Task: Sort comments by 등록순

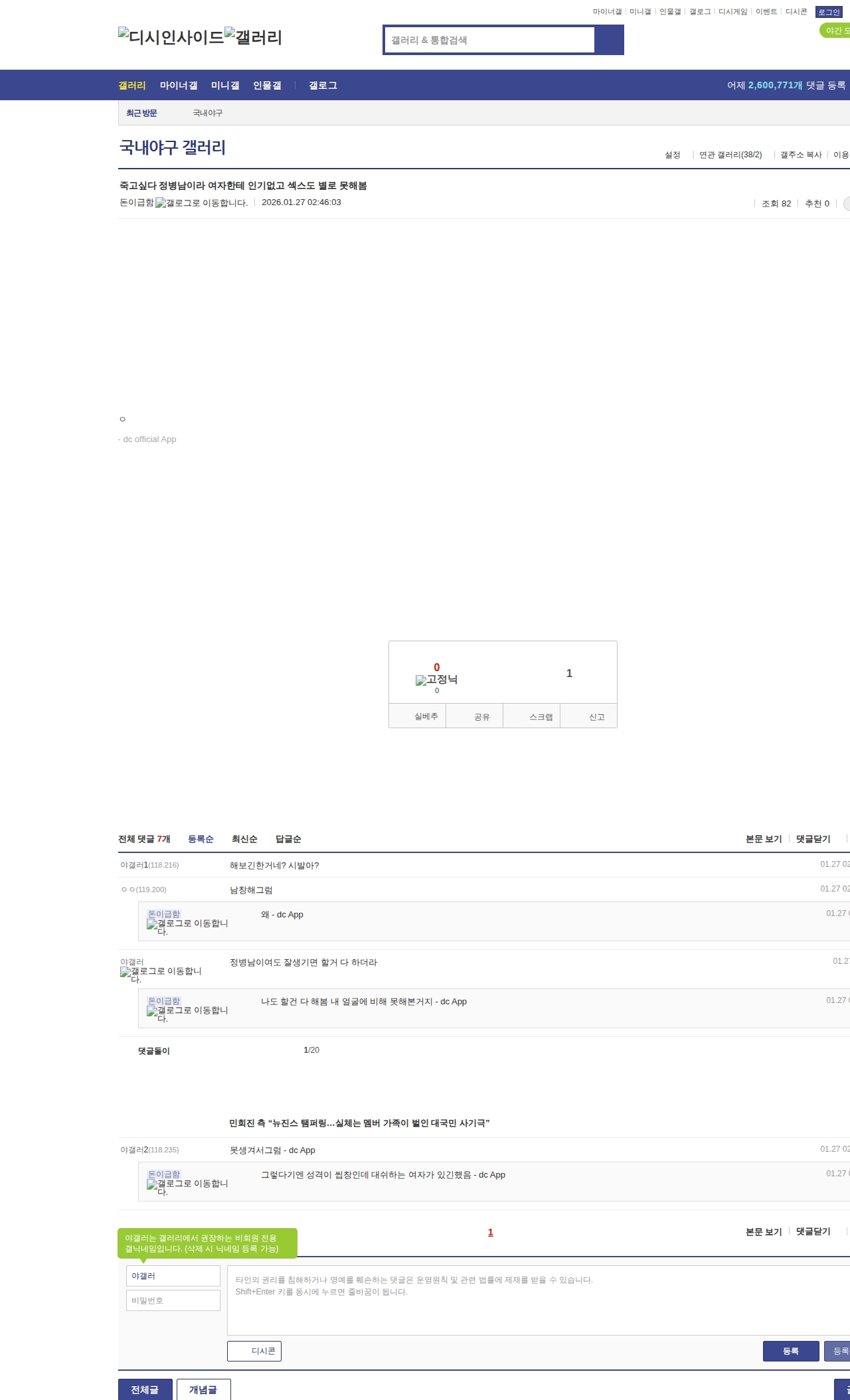Action: (x=201, y=839)
